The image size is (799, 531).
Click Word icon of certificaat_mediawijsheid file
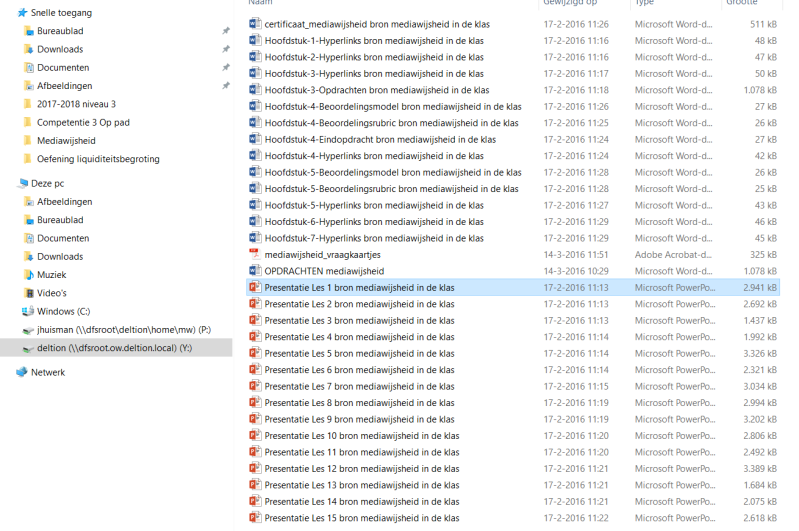[x=255, y=24]
